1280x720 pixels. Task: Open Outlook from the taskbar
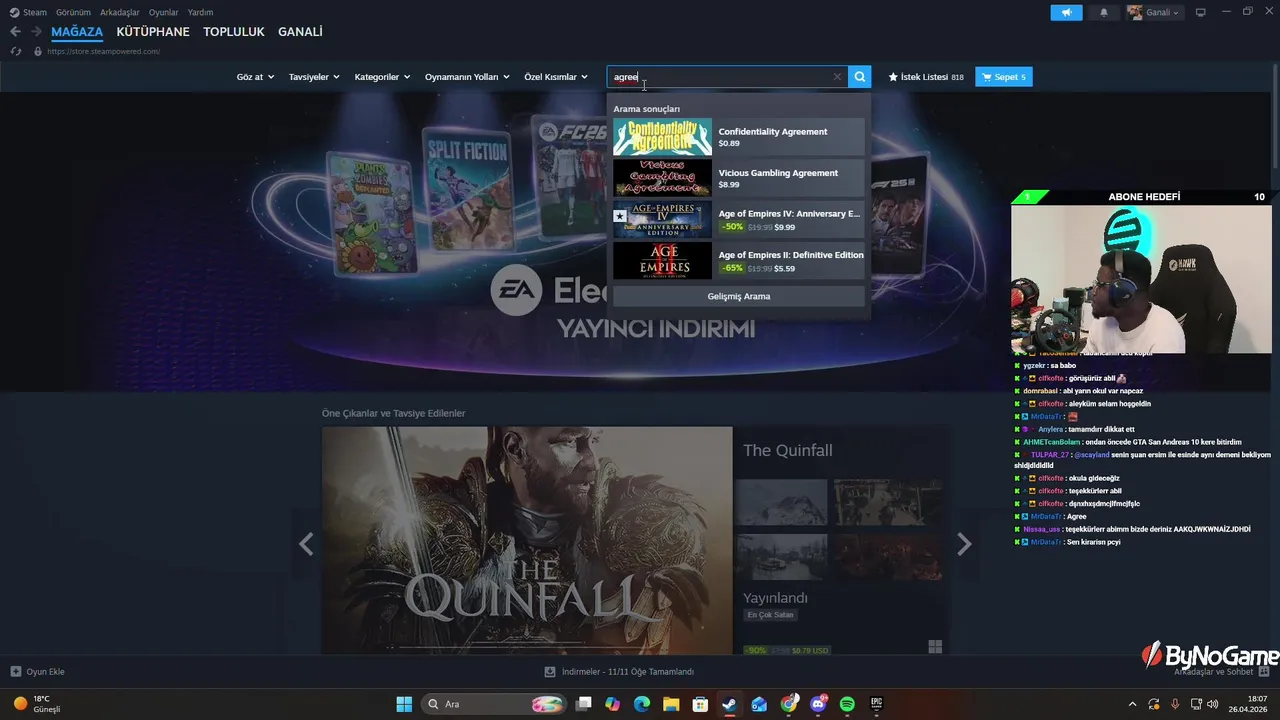point(759,704)
